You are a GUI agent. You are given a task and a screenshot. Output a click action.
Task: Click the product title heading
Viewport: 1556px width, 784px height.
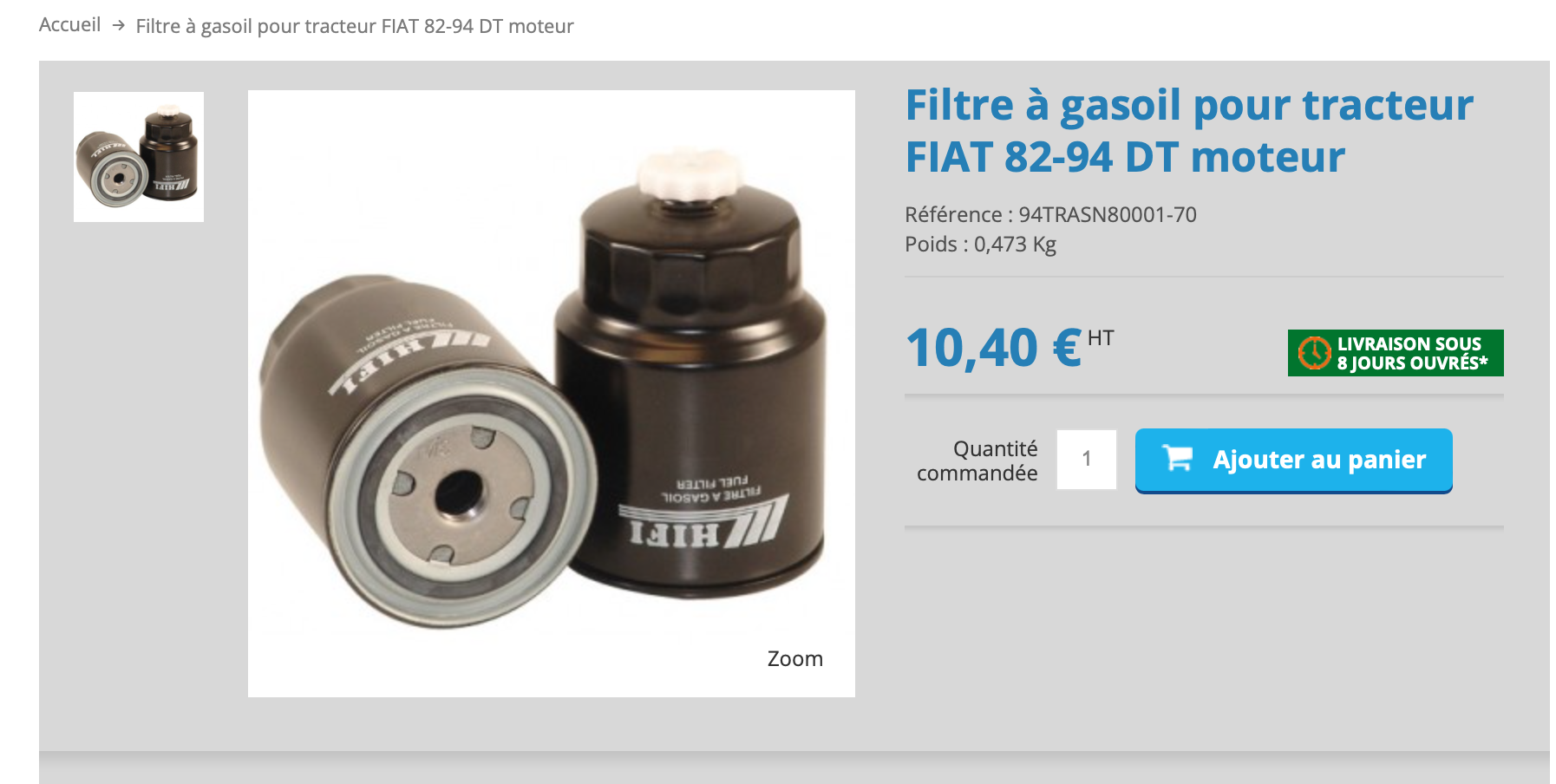coord(1189,131)
